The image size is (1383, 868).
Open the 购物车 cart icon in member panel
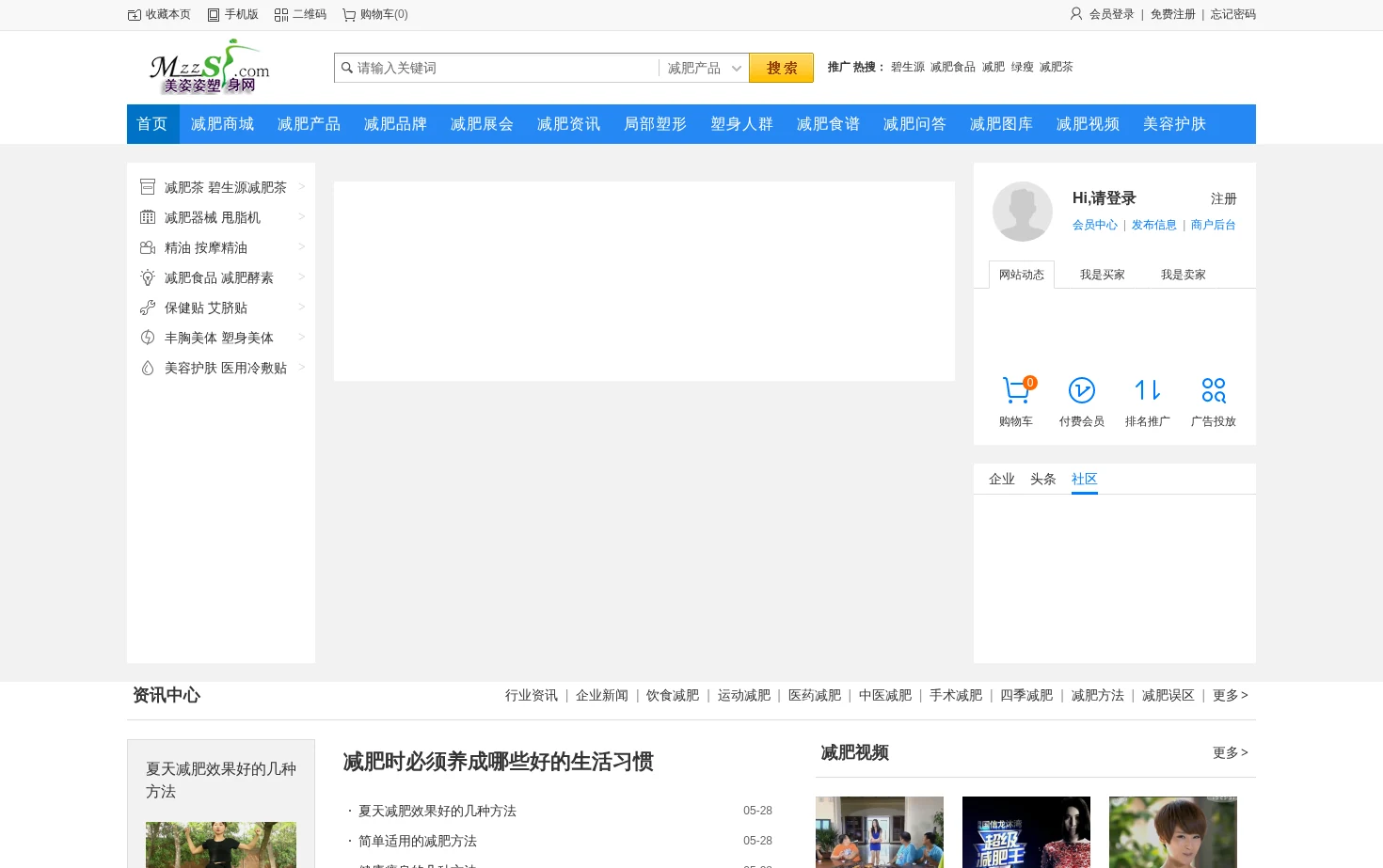coord(1016,390)
